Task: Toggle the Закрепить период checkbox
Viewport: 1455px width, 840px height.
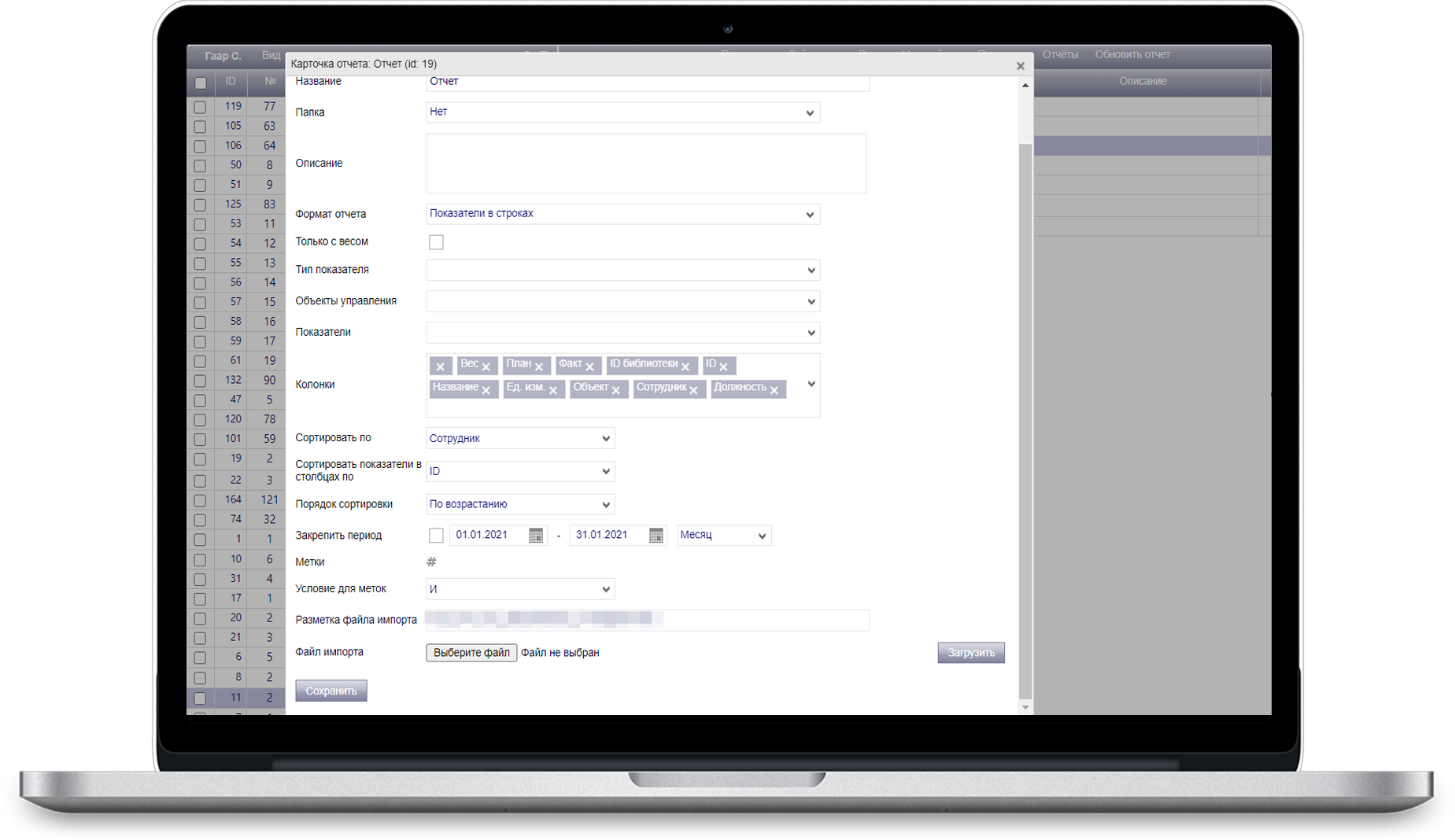Action: tap(436, 536)
